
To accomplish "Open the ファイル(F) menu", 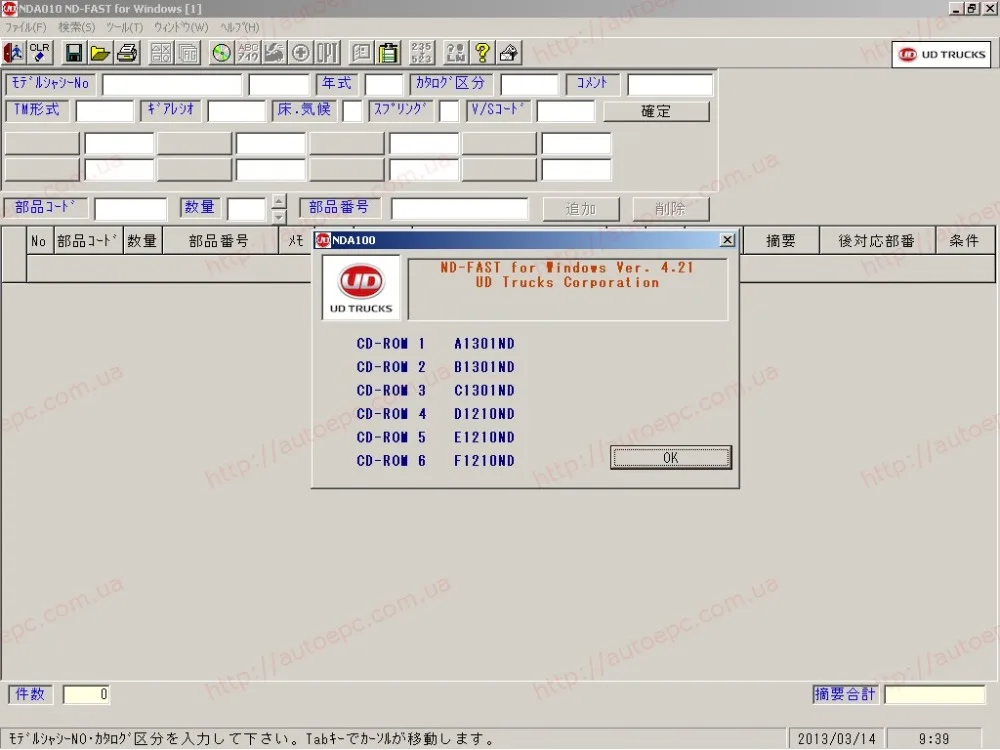I will tap(26, 27).
